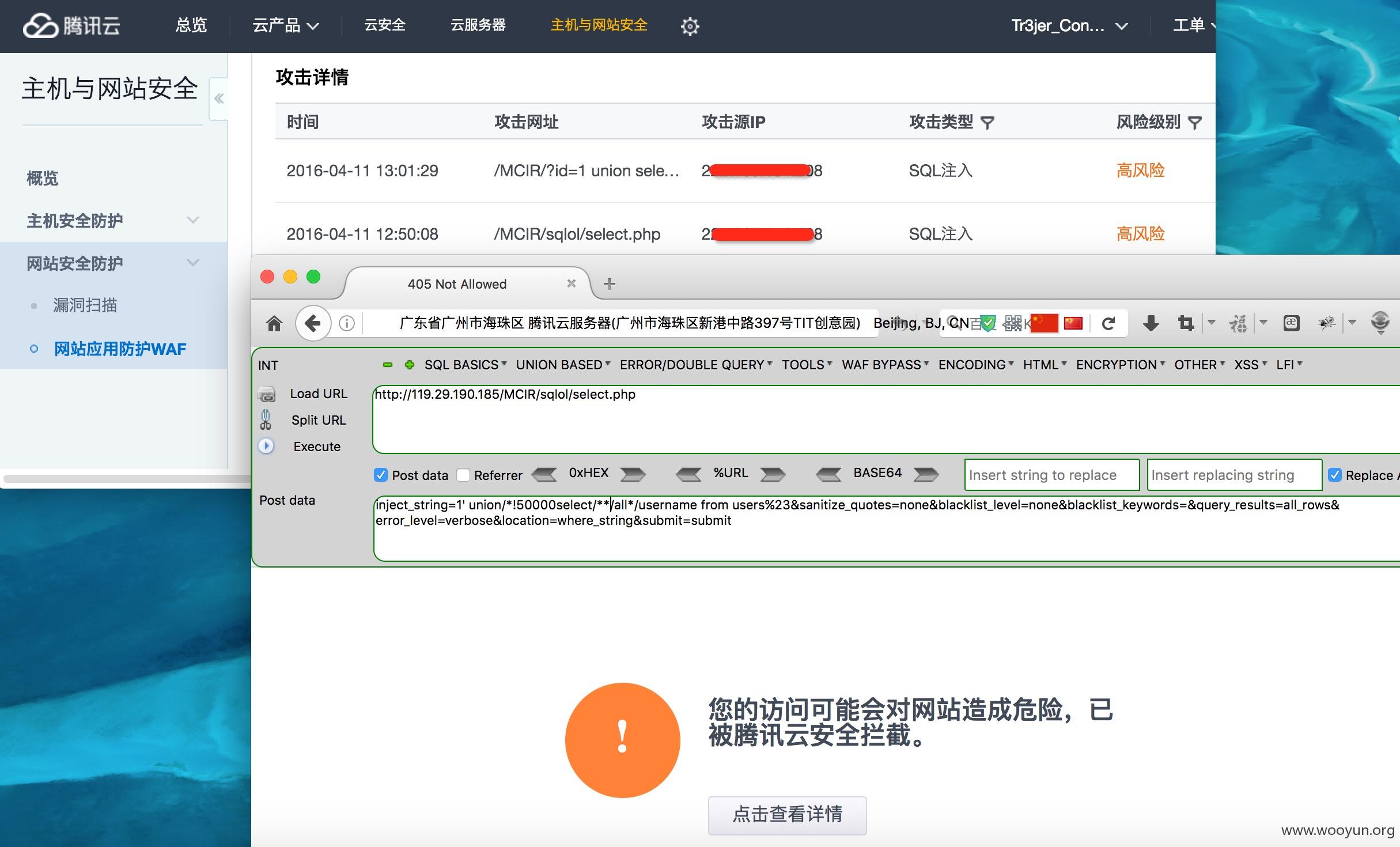
Task: Open 网站应用防护WAF in the sidebar
Action: click(x=120, y=349)
